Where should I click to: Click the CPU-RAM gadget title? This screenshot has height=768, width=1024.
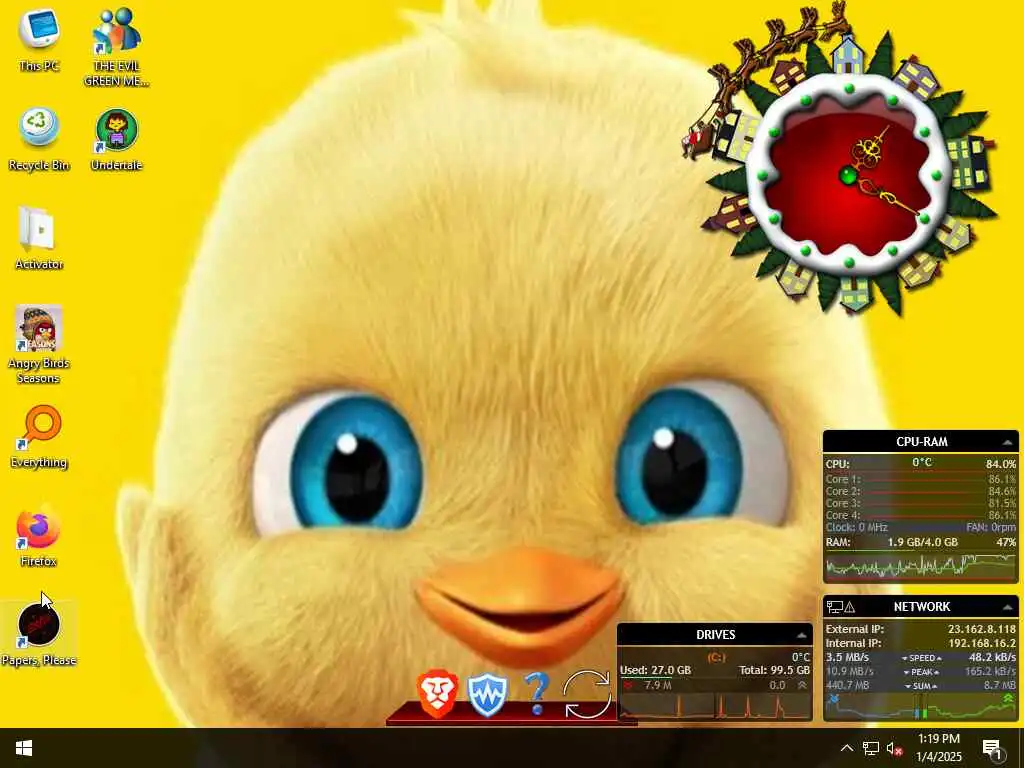(921, 442)
